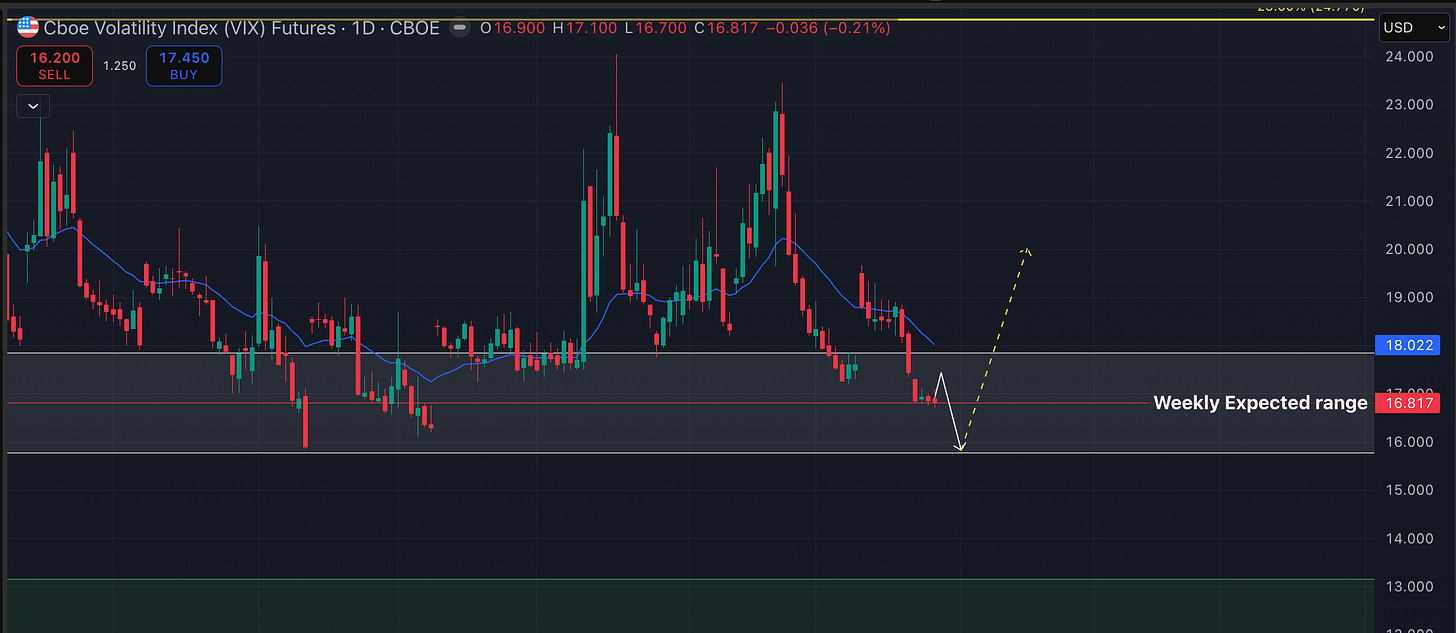Viewport: 1456px width, 633px height.
Task: Click the gray market status pill icon
Action: coord(460,28)
